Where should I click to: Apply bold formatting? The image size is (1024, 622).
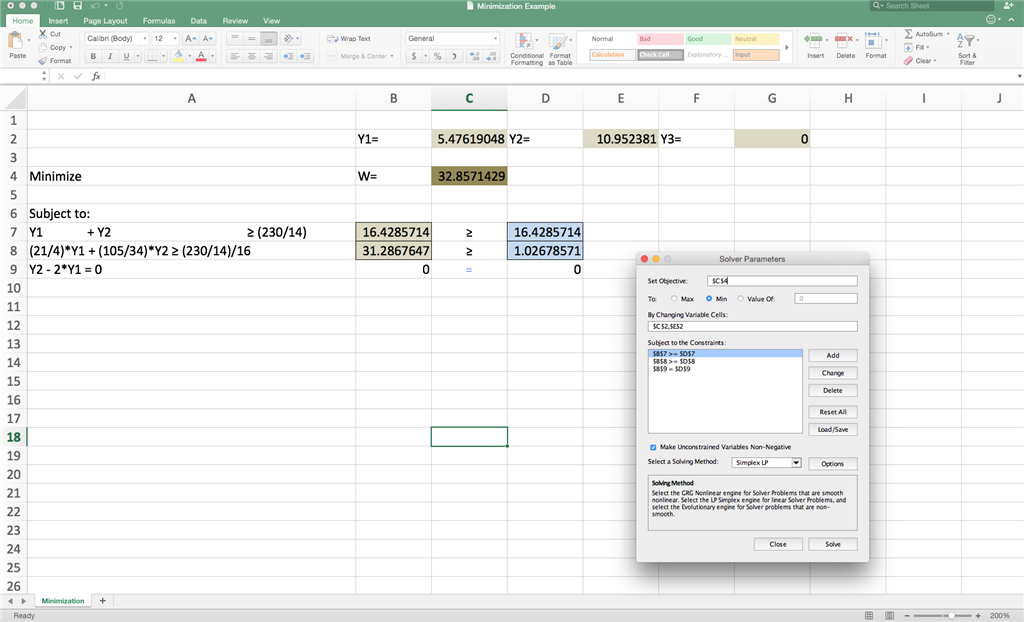pyautogui.click(x=92, y=56)
